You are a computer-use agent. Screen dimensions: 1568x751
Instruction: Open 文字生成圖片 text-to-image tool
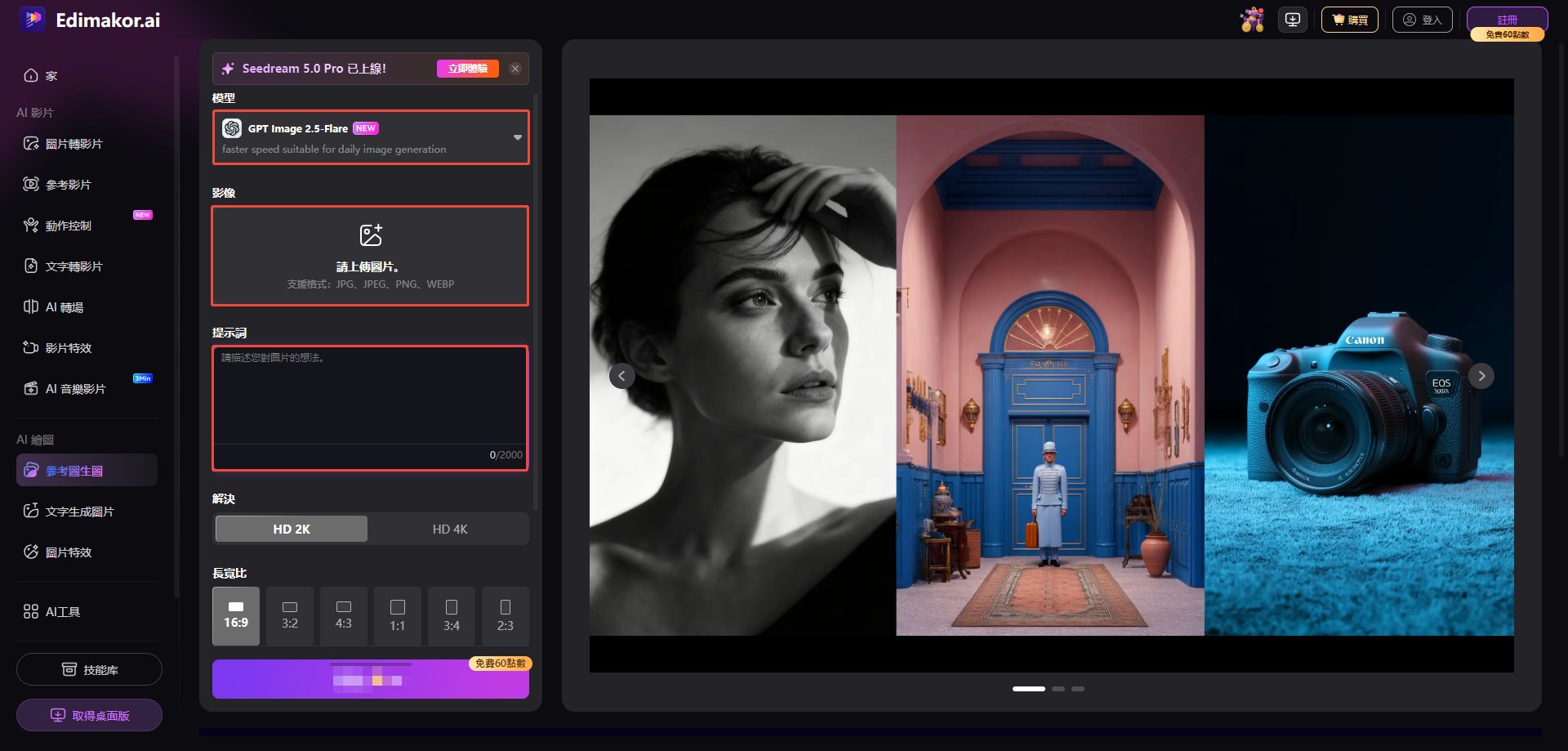pyautogui.click(x=69, y=512)
